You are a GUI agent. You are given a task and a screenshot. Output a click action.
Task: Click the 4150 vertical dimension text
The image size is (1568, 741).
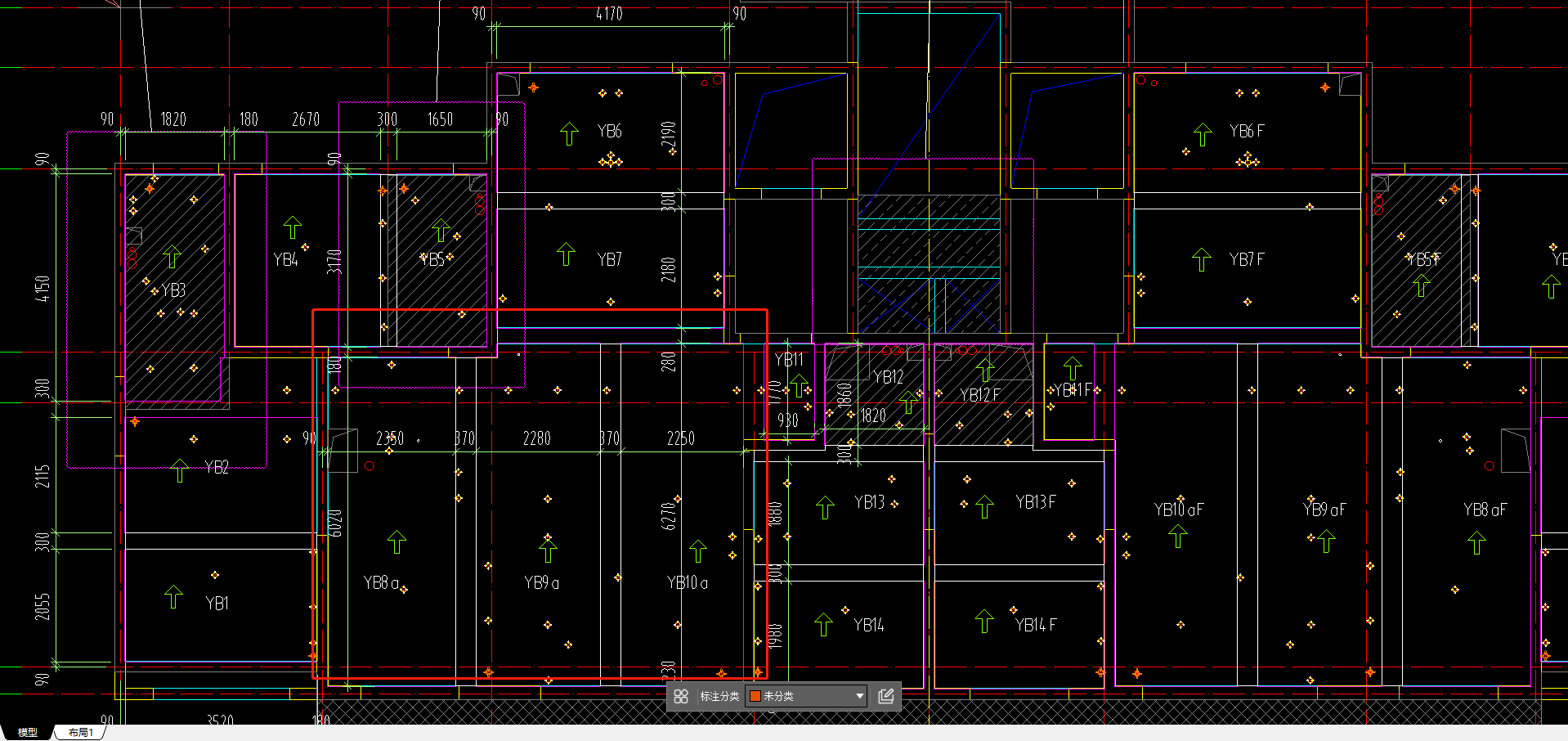click(43, 288)
